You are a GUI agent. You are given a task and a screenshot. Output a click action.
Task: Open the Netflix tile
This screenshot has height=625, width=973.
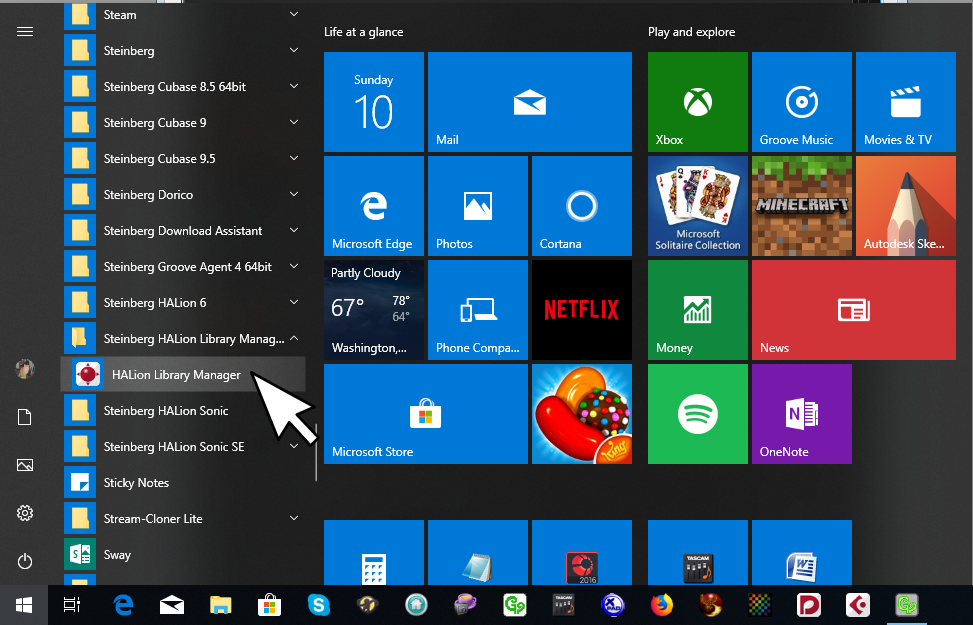coord(581,310)
